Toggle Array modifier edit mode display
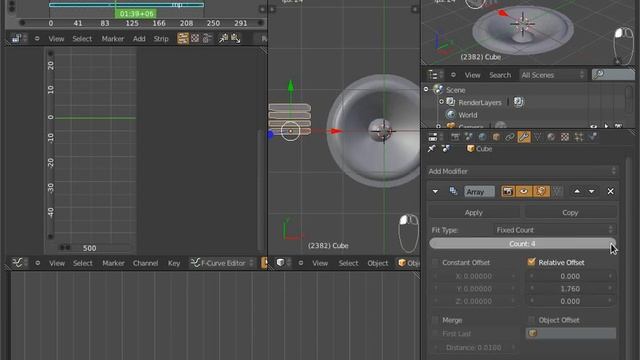This screenshot has height=360, width=640. coord(541,191)
